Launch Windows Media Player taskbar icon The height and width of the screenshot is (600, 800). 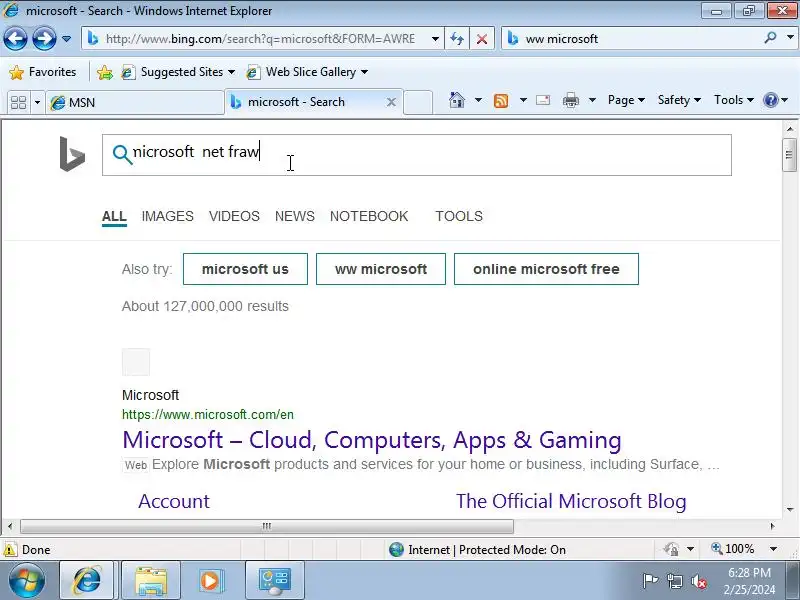(212, 580)
